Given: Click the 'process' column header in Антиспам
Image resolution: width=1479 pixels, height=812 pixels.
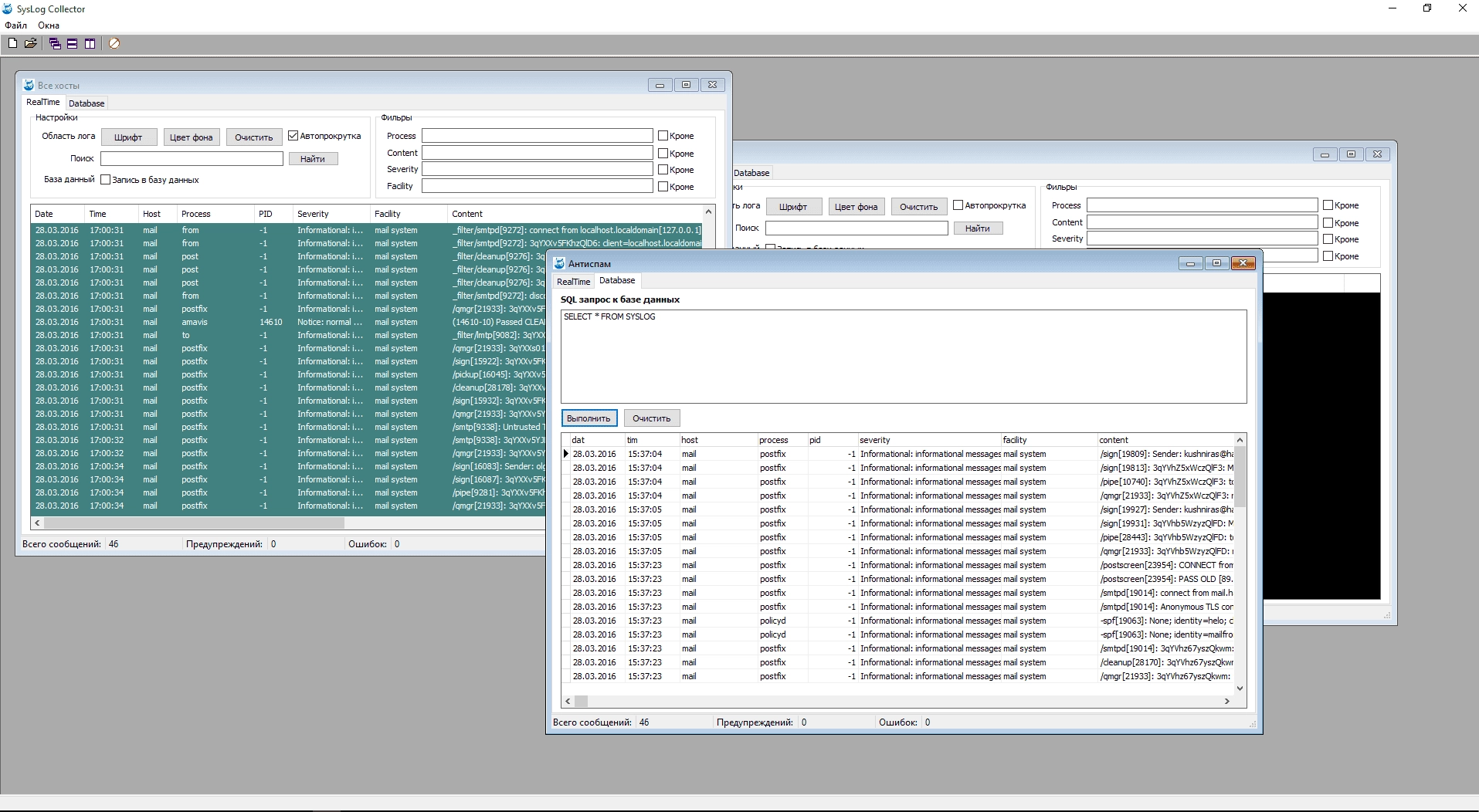Looking at the screenshot, I should (783, 440).
